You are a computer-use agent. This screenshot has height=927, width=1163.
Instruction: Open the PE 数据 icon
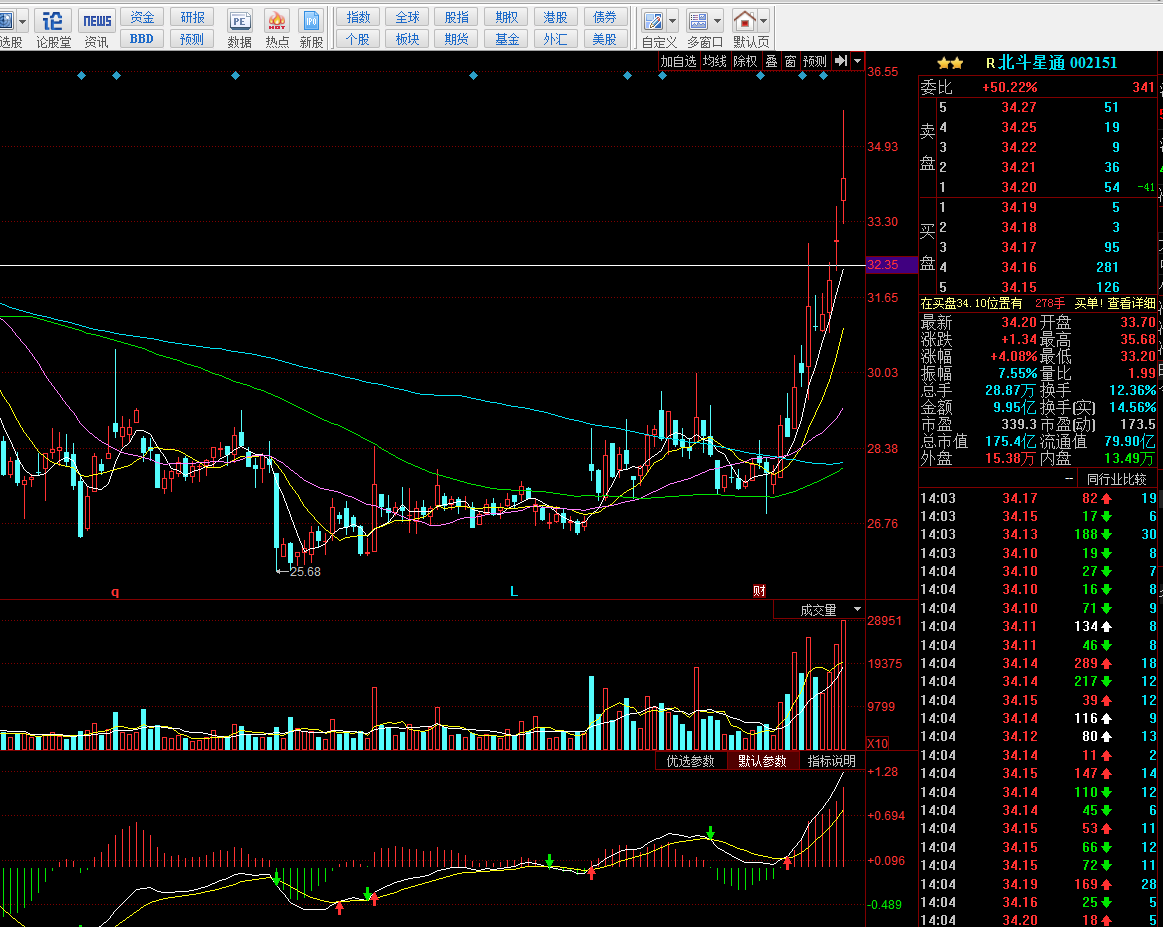tap(240, 29)
